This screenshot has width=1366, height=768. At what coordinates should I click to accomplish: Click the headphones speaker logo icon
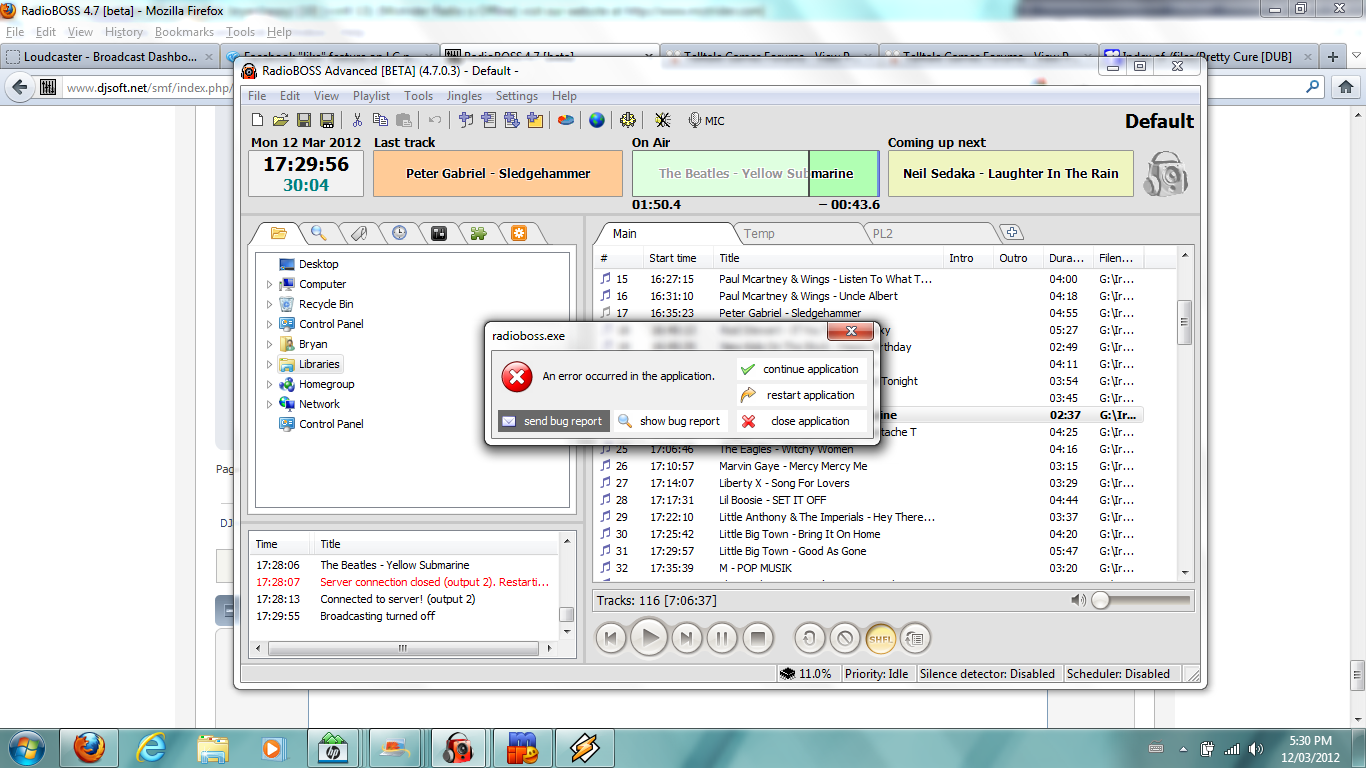tap(1165, 174)
